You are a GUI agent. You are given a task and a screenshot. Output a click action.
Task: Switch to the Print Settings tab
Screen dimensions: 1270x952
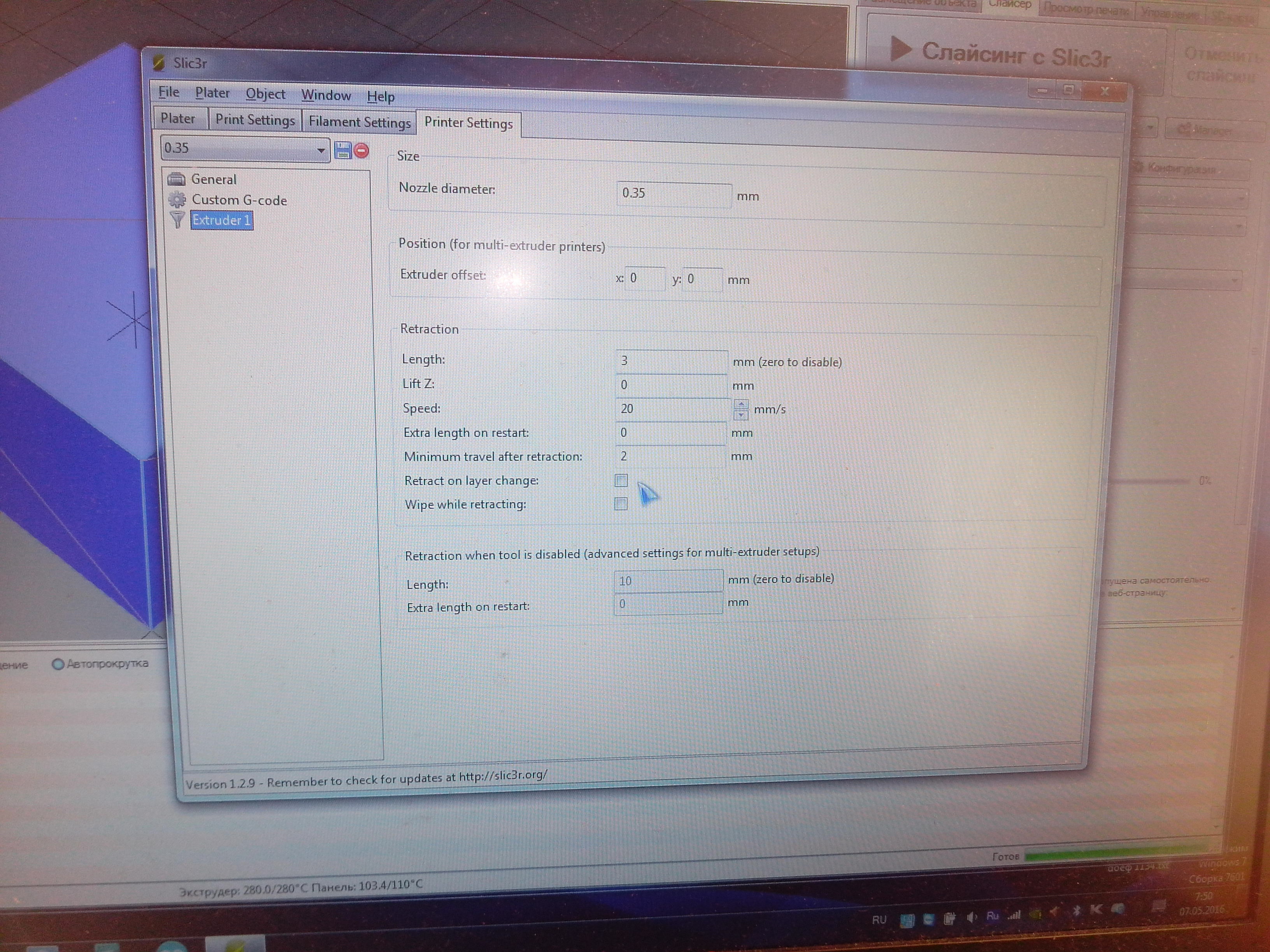(255, 119)
